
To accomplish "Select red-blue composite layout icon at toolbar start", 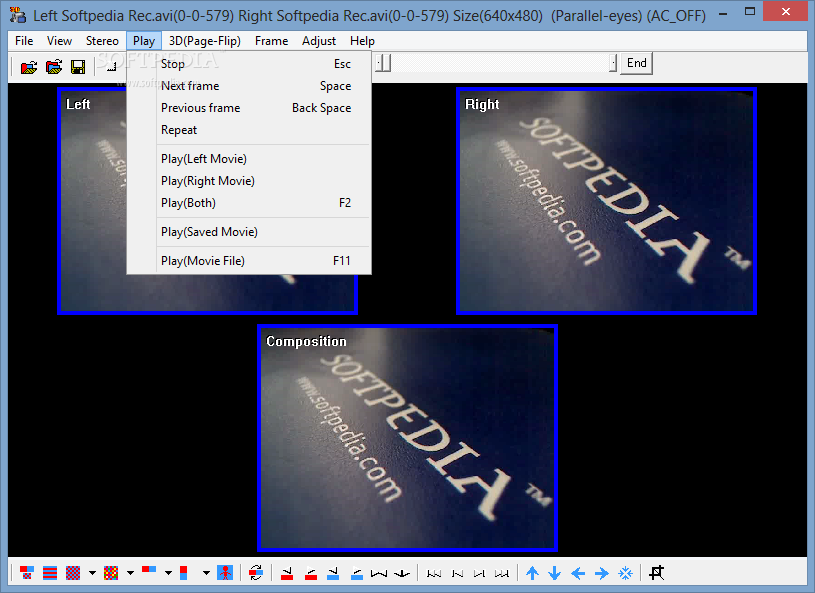I will pyautogui.click(x=27, y=573).
